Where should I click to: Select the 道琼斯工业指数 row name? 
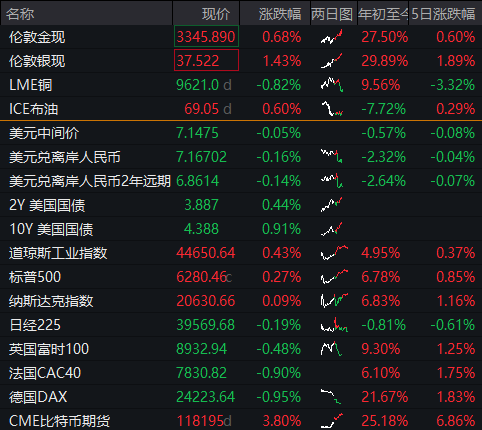coord(58,253)
